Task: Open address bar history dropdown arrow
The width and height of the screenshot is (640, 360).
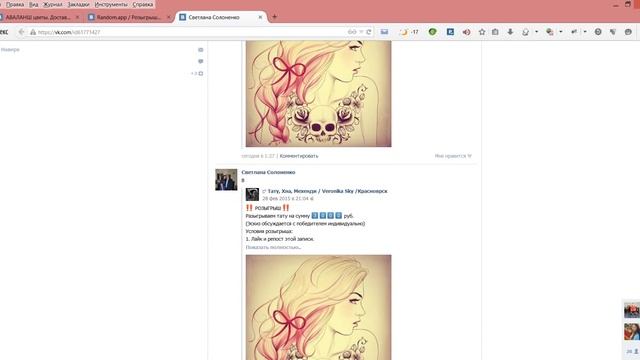Action: click(361, 32)
